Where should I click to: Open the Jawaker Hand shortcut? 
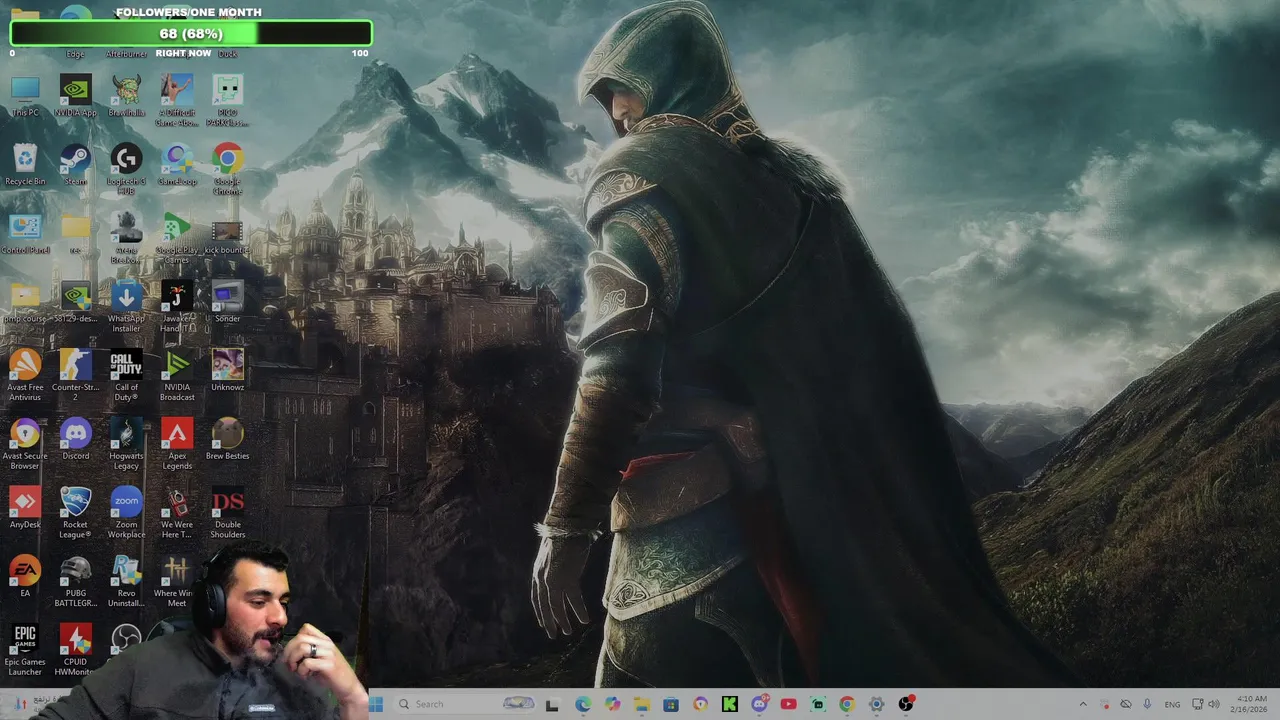(177, 307)
